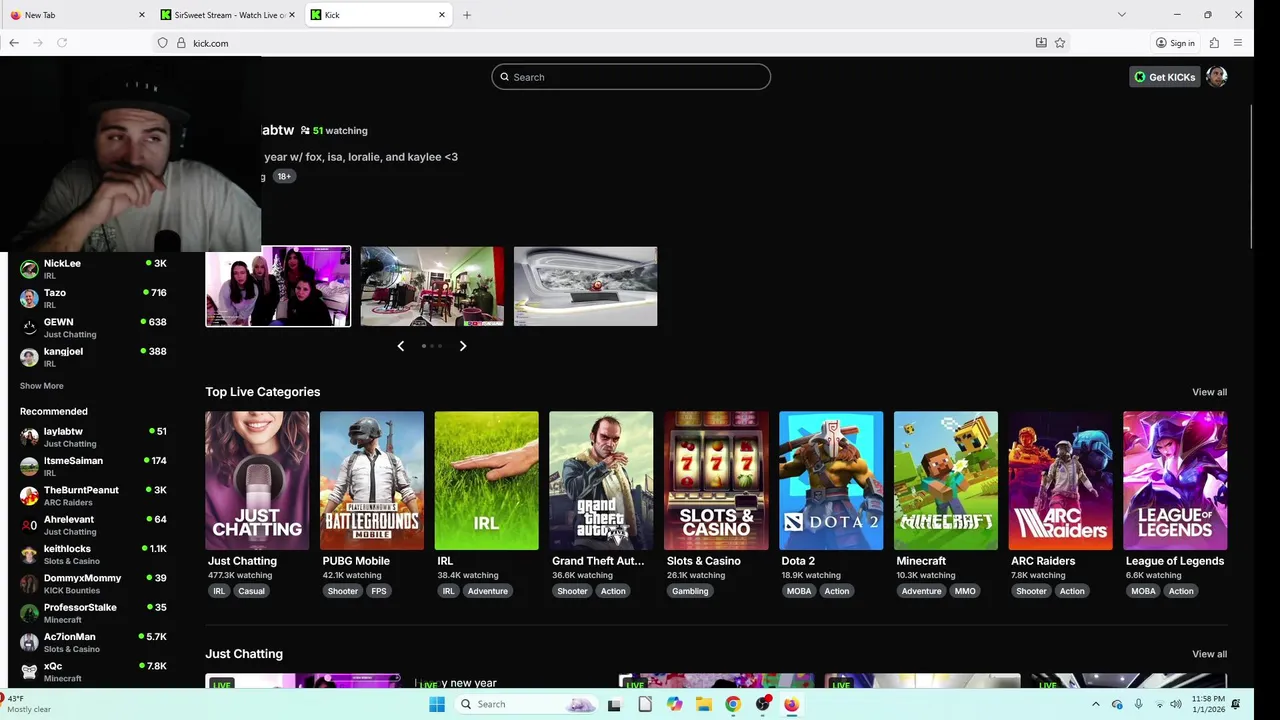1280x720 pixels.
Task: Select the first featured stream thumbnail
Action: pyautogui.click(x=278, y=286)
